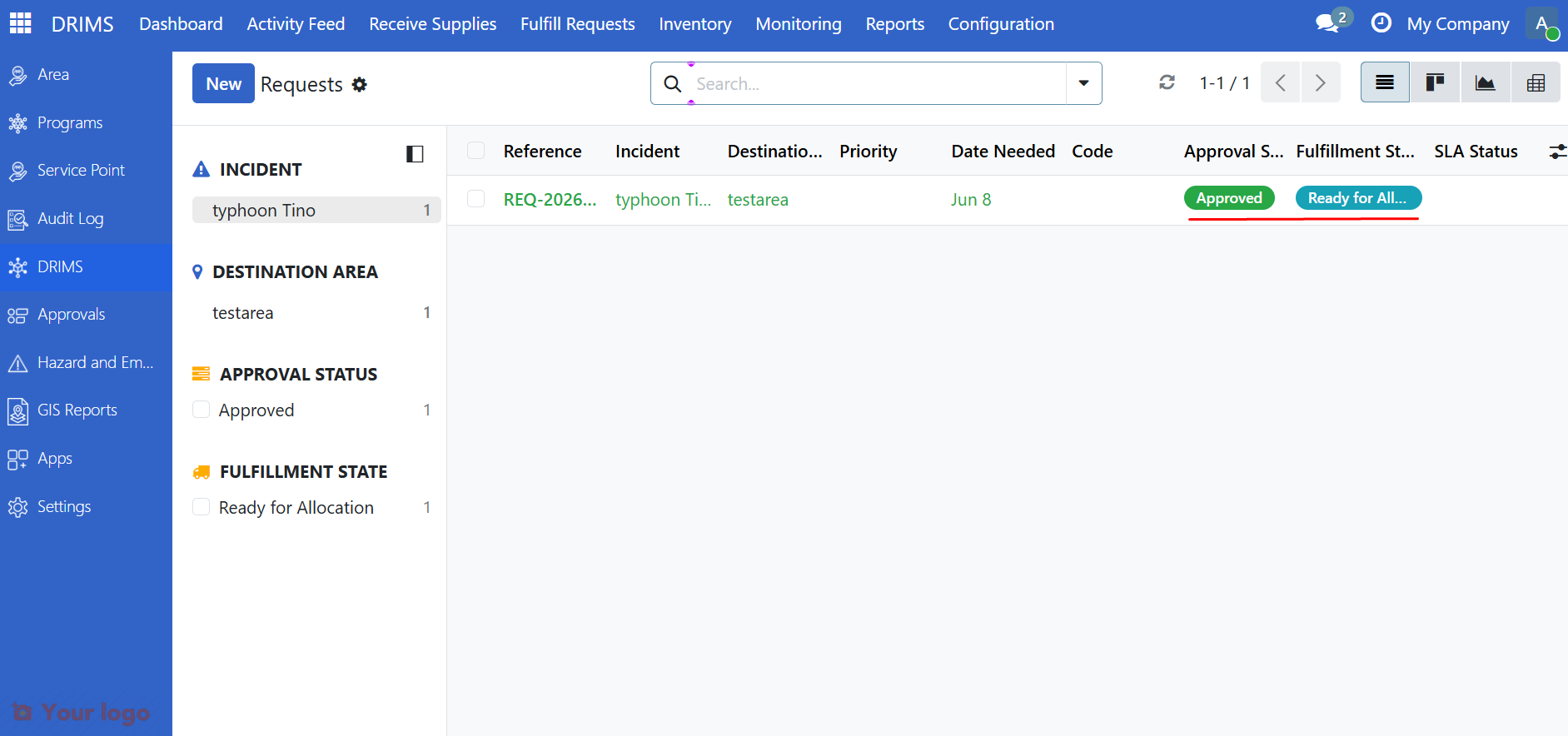Click the DRIMS app title
This screenshot has height=736, width=1568.
tap(82, 24)
